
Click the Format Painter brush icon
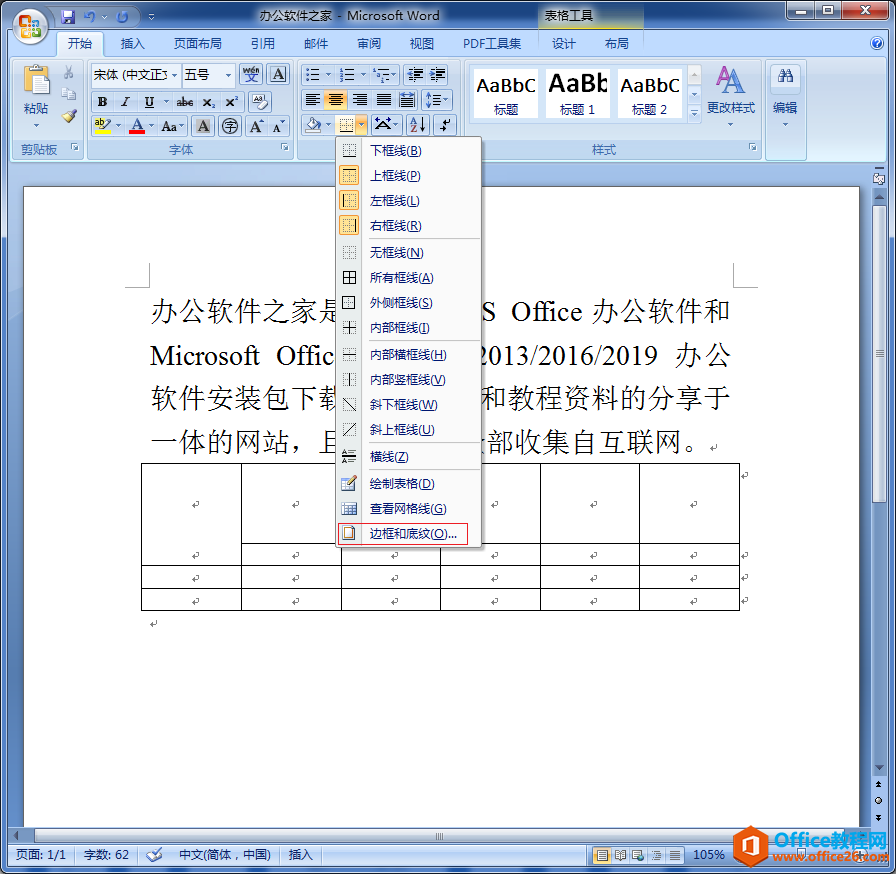(x=69, y=117)
